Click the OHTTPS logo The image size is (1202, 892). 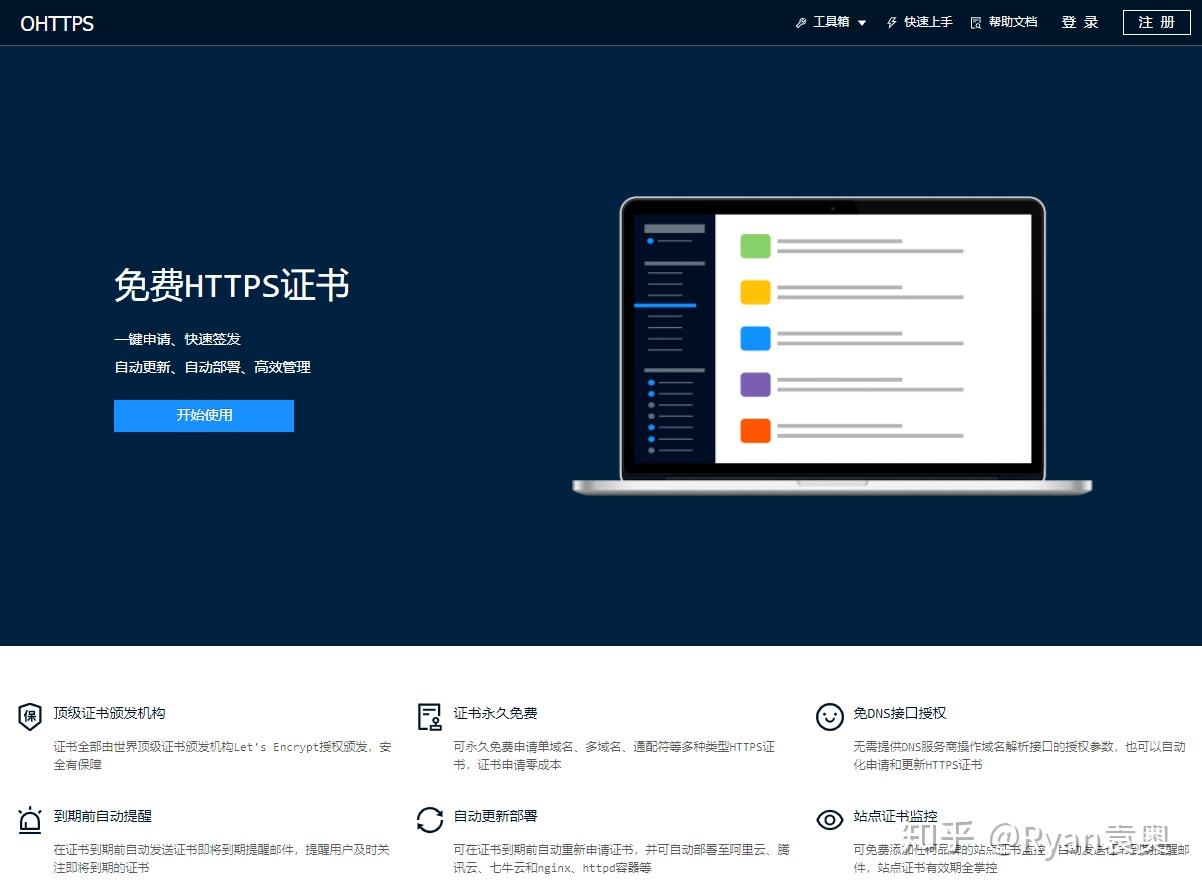click(x=57, y=24)
